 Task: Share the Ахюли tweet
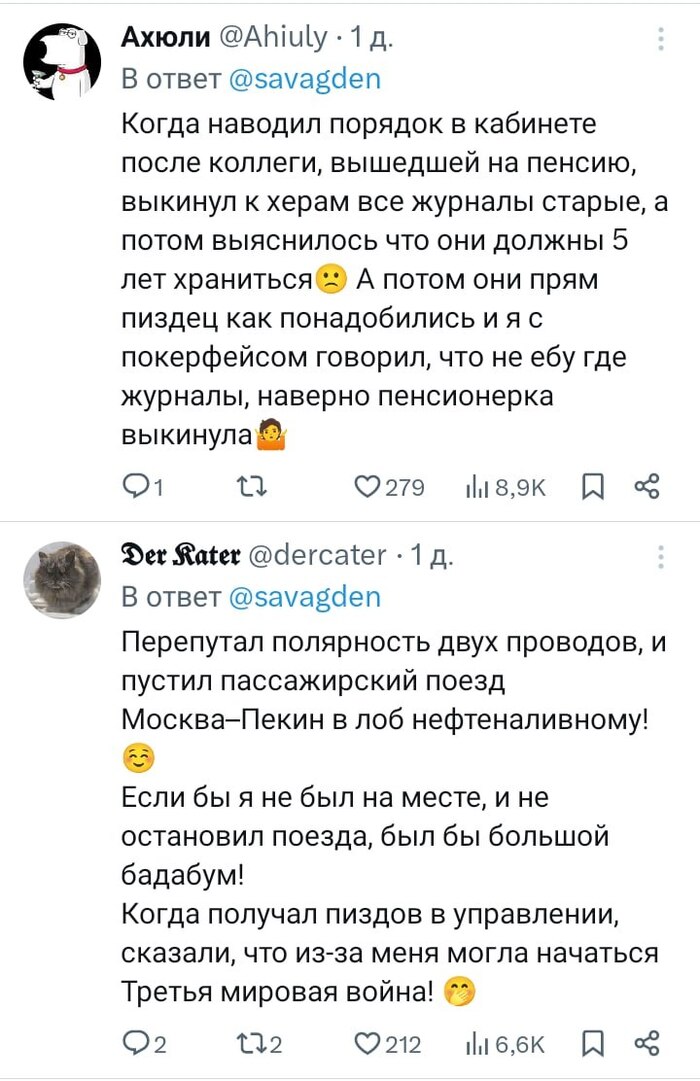[647, 487]
